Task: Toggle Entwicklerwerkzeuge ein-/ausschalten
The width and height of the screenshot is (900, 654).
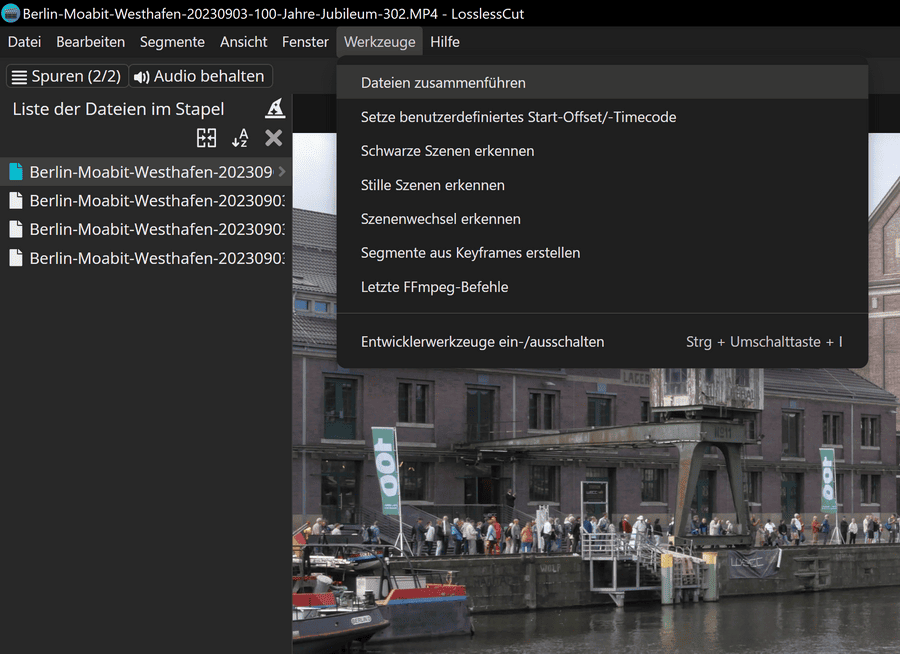Action: [x=482, y=341]
